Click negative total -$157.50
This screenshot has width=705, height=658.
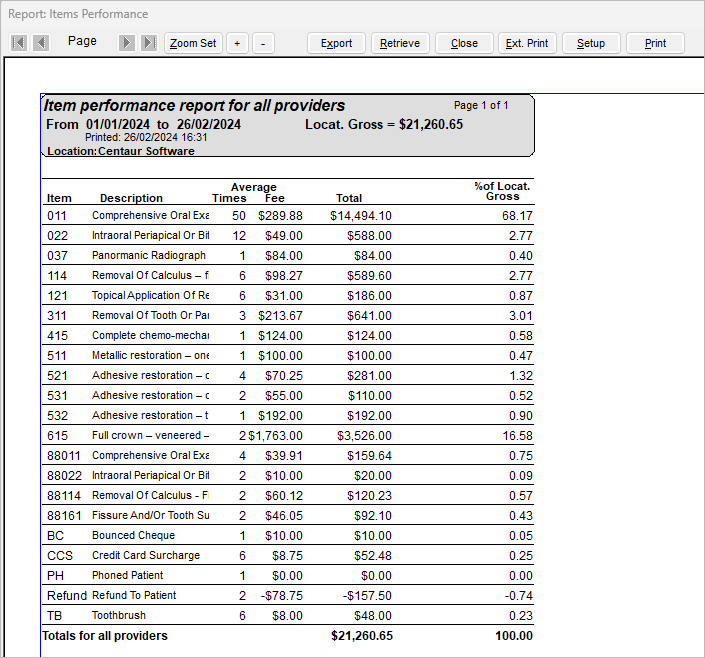367,596
